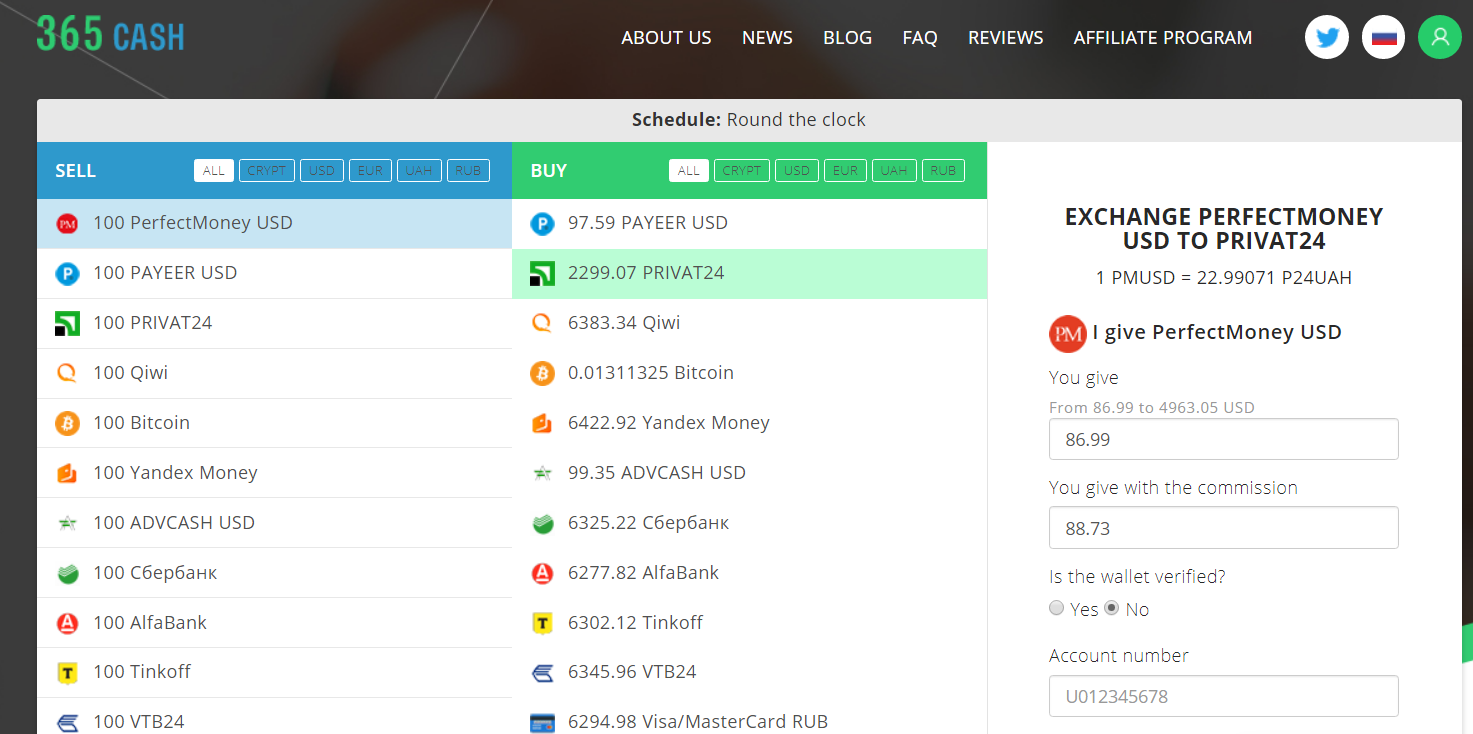Pick Сбербанк icon in the Buy list
The image size is (1473, 734).
tap(542, 523)
